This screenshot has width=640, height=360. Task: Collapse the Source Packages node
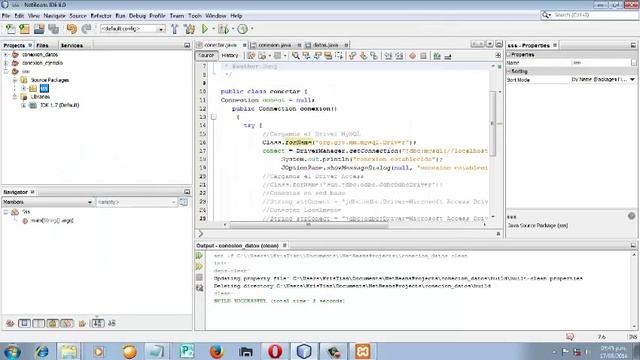click(15, 80)
